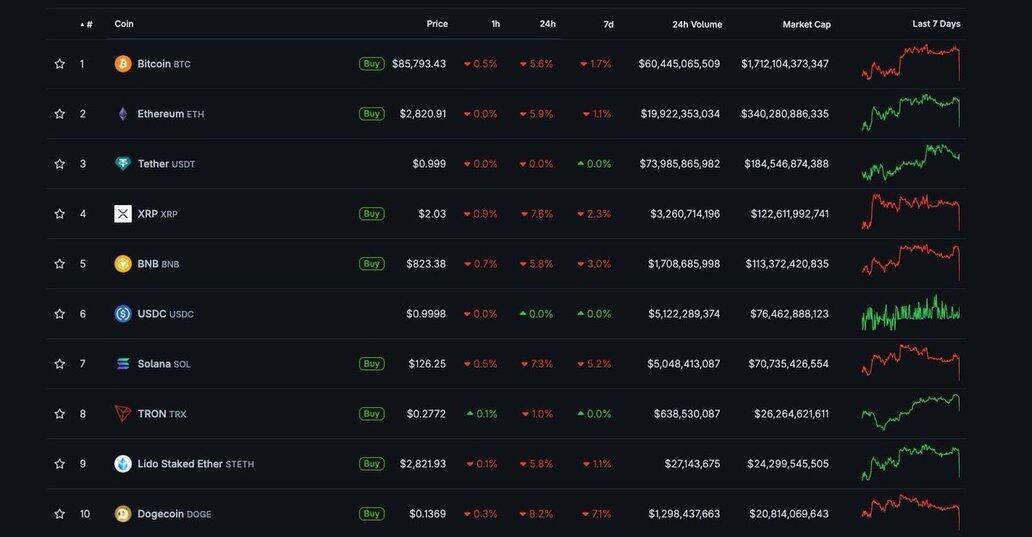This screenshot has width=1032, height=537.
Task: Click the USDC coin logo icon
Action: pos(123,314)
